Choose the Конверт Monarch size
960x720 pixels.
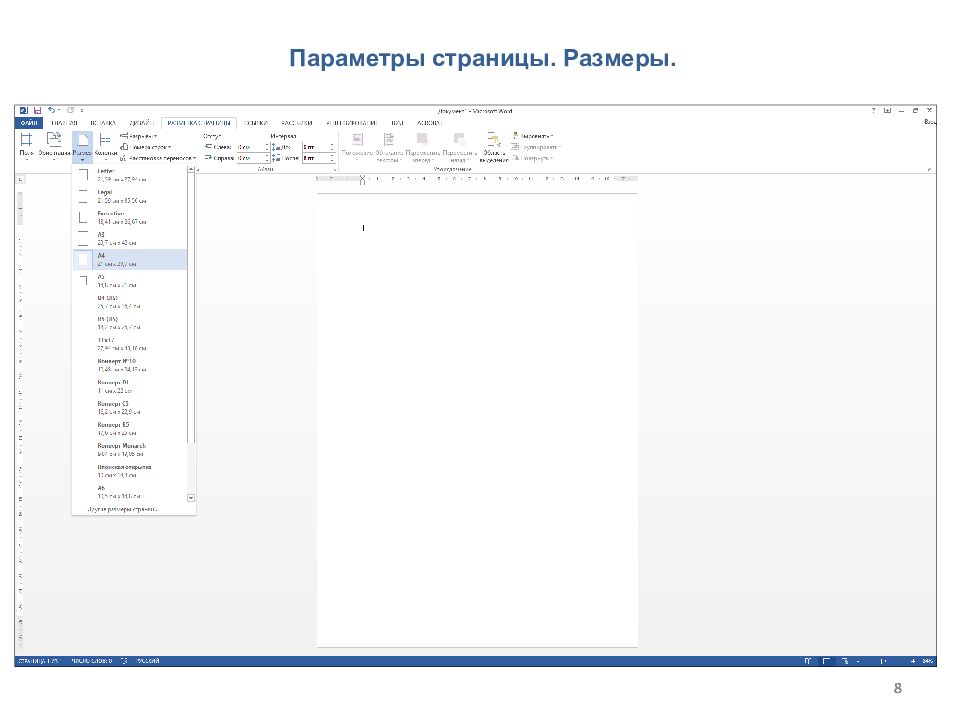tap(130, 450)
